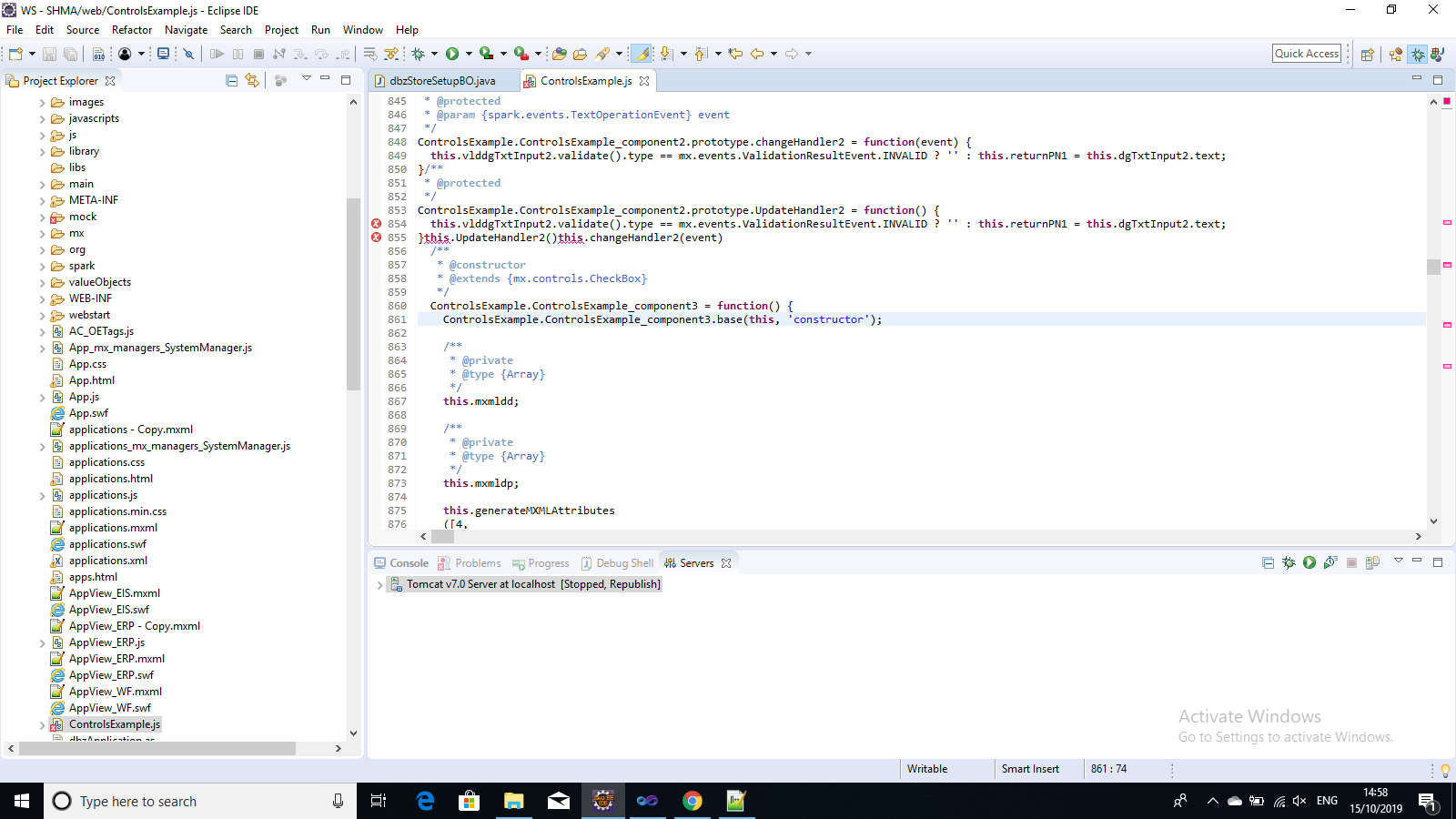Collapse all nodes in Project Explorer

click(x=231, y=80)
